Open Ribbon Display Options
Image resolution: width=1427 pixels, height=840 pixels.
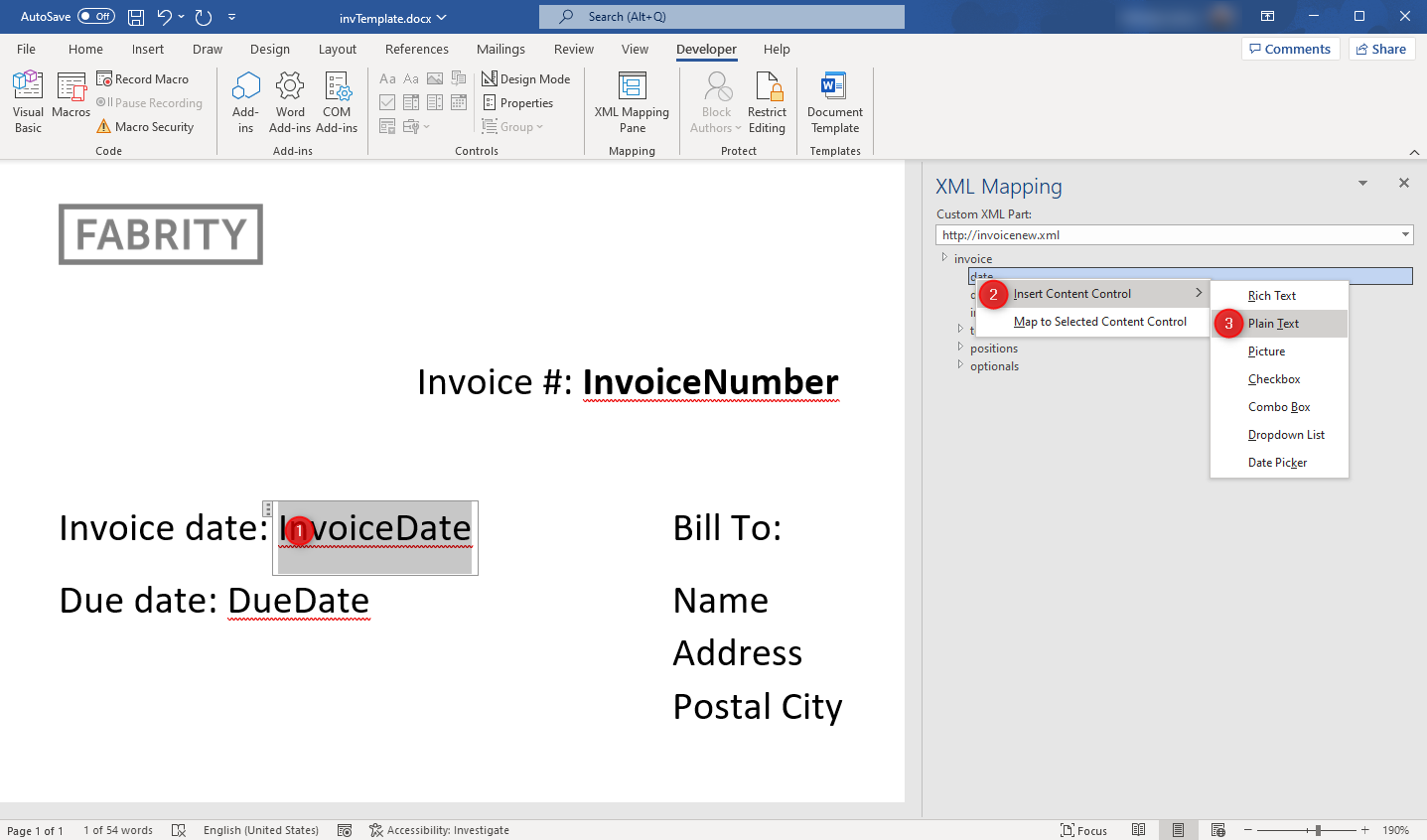[x=1268, y=17]
